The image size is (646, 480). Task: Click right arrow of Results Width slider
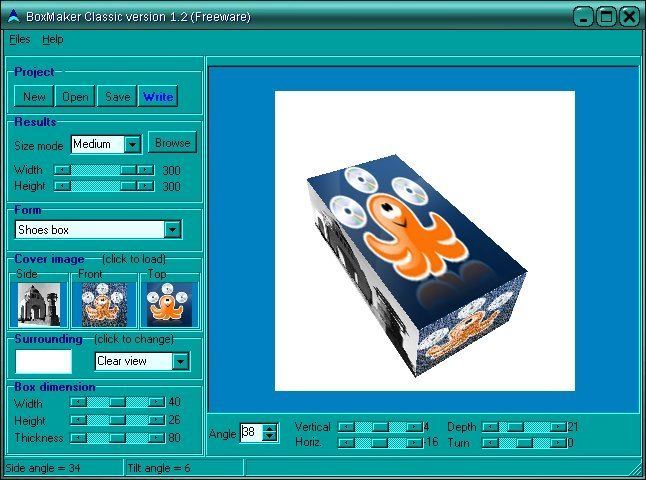(x=145, y=170)
